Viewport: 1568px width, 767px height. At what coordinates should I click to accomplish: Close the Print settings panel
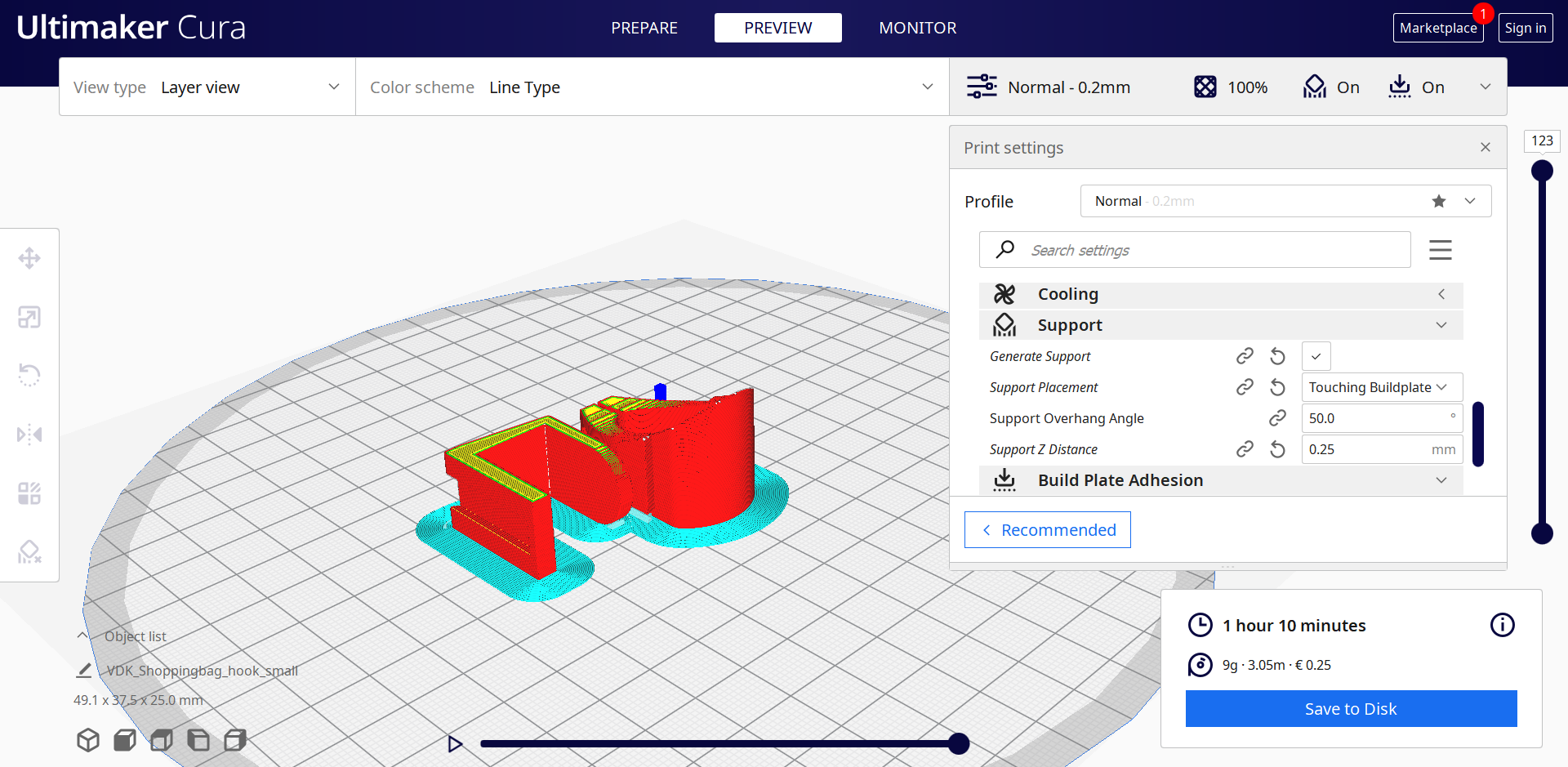click(1486, 147)
